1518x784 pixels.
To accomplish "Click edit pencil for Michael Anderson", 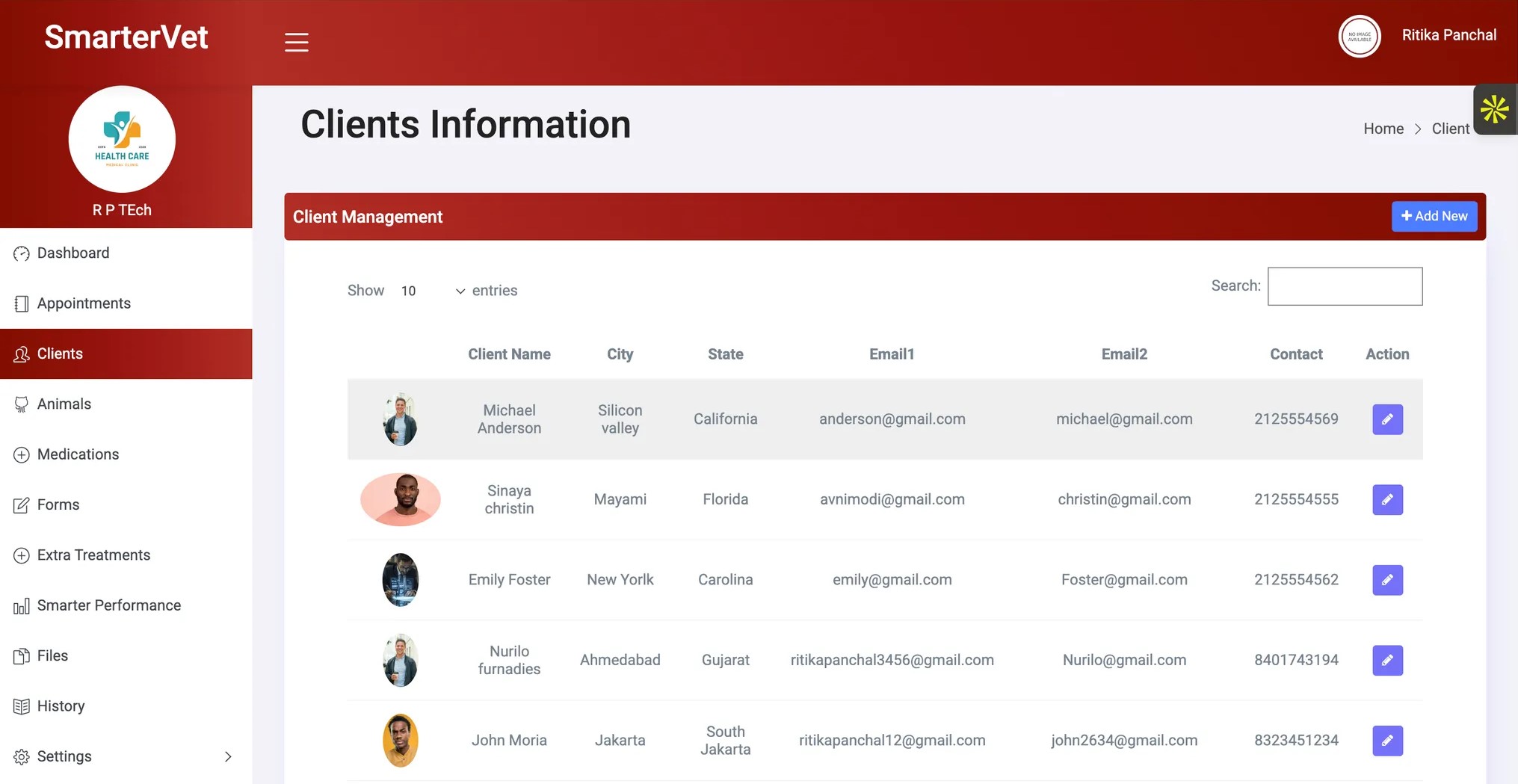I will [x=1387, y=419].
